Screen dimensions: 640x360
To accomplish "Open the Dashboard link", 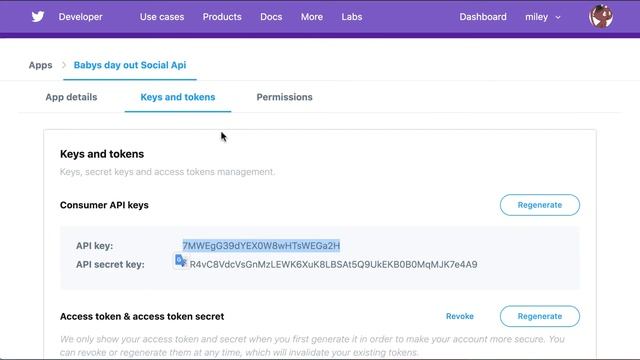I will pos(483,17).
